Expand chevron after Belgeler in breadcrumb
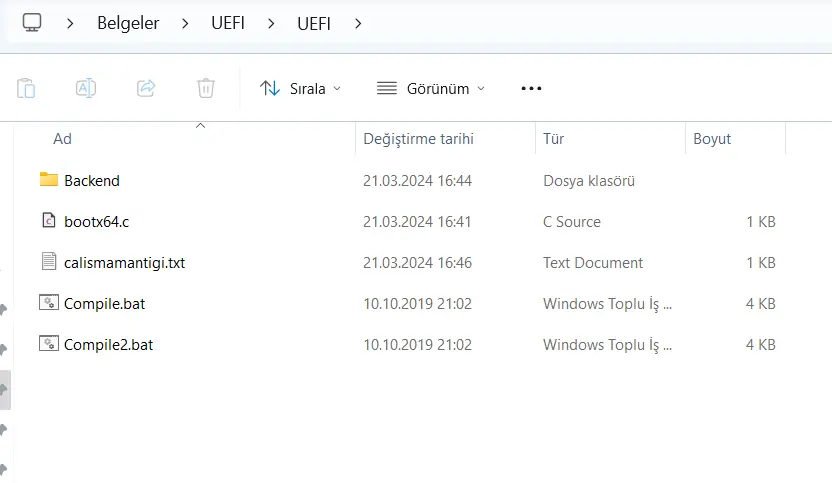Viewport: 832px width, 483px height. coord(185,23)
